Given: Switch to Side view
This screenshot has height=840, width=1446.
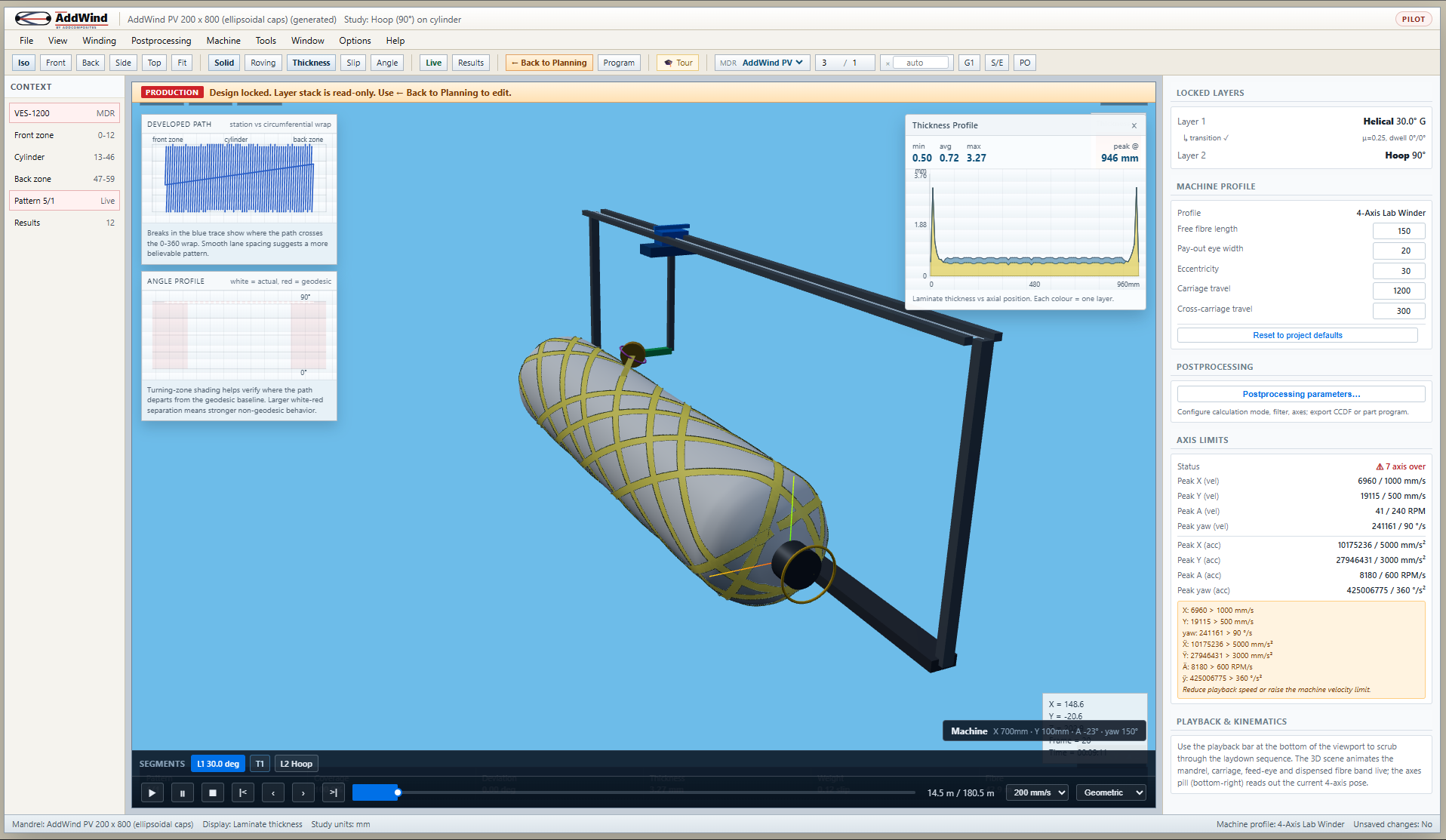Looking at the screenshot, I should tap(123, 63).
